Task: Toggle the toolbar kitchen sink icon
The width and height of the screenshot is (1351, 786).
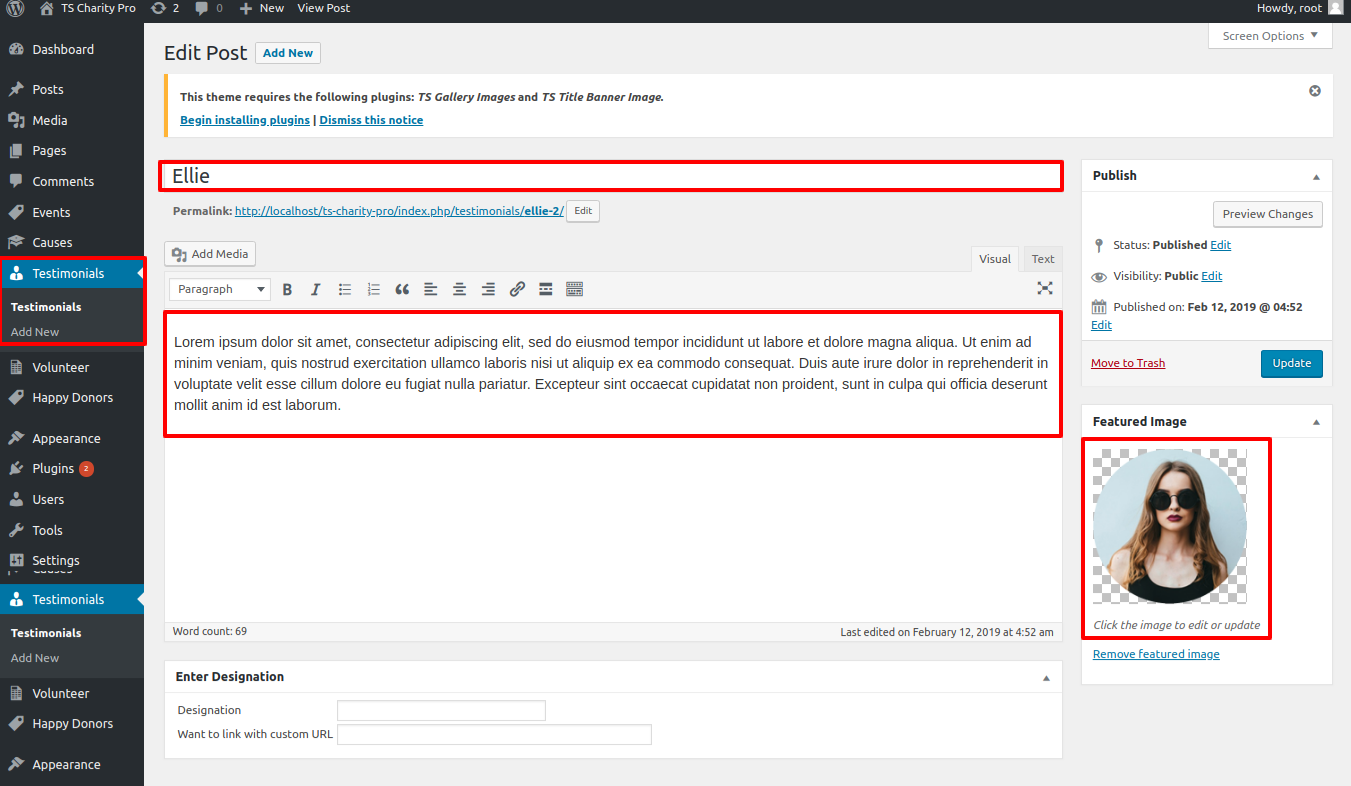Action: coord(574,289)
